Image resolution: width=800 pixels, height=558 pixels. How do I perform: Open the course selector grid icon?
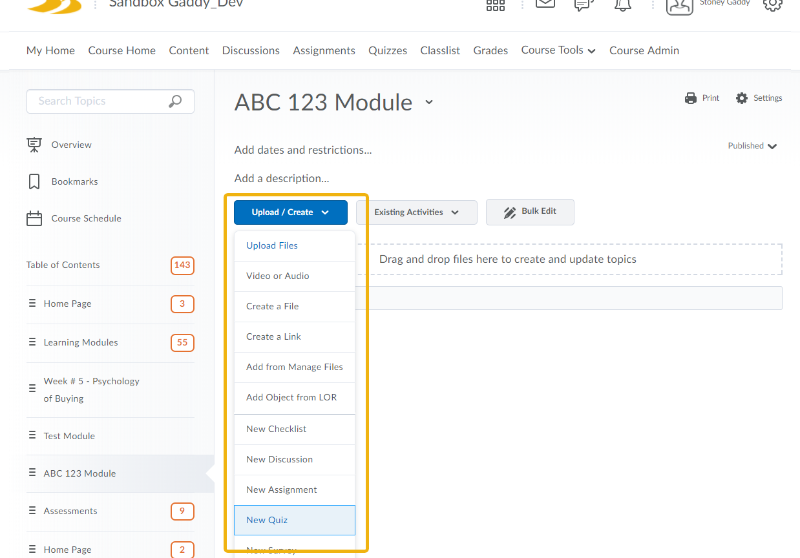(x=495, y=5)
